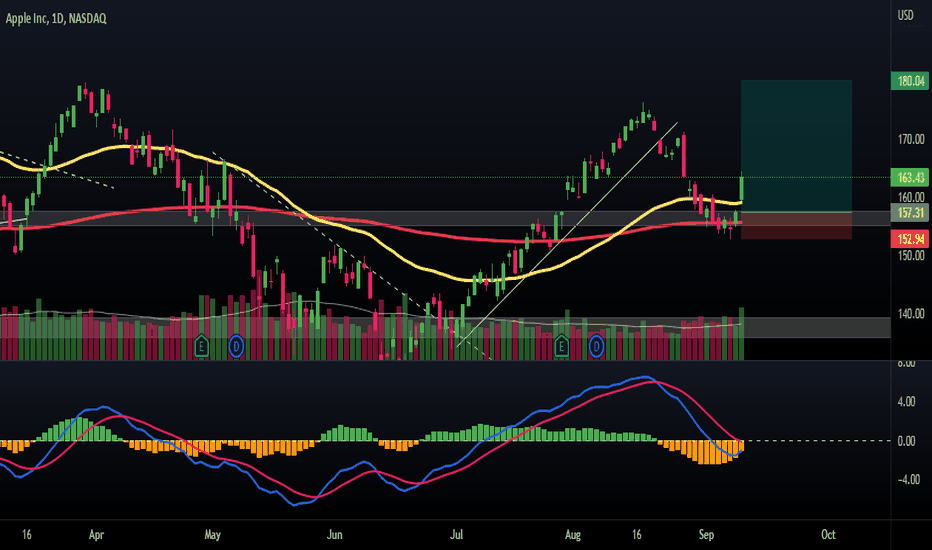Click the 150.00 price axis label
The width and height of the screenshot is (932, 550).
(x=911, y=256)
